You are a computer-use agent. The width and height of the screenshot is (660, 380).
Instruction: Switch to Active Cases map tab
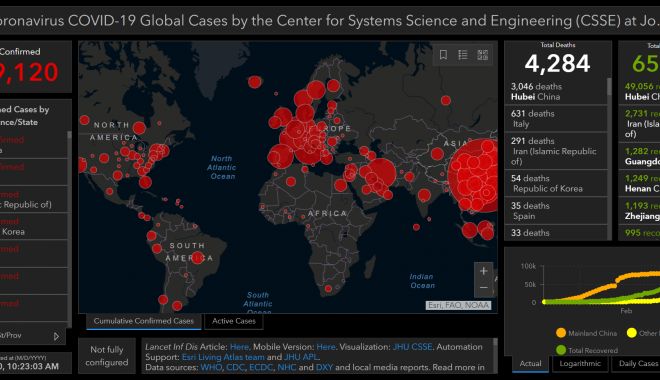coord(234,321)
